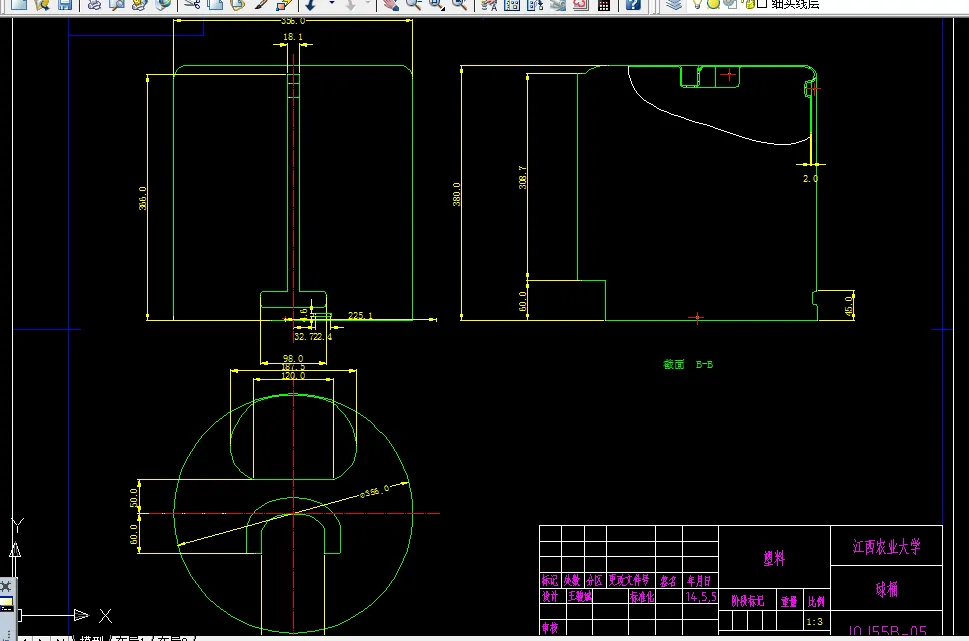969x641 pixels.
Task: Select the 225.1 dimension text
Action: pyautogui.click(x=360, y=315)
